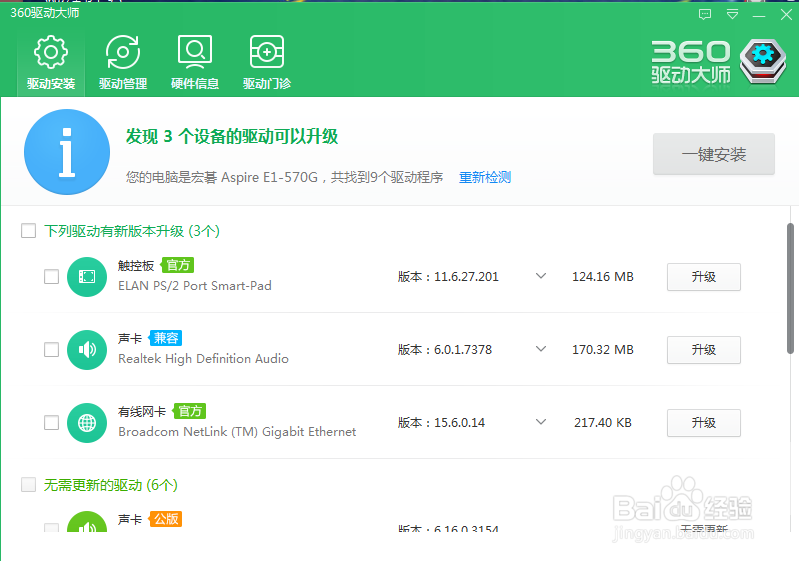
Task: Expand version dropdown for 15.6.0.14
Action: point(541,422)
